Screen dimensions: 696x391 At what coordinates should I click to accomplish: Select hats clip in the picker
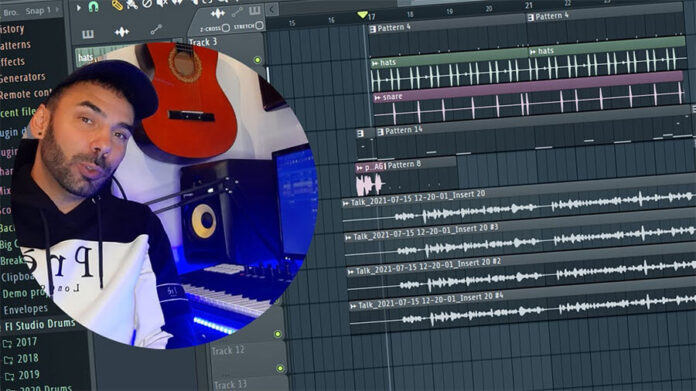point(86,57)
